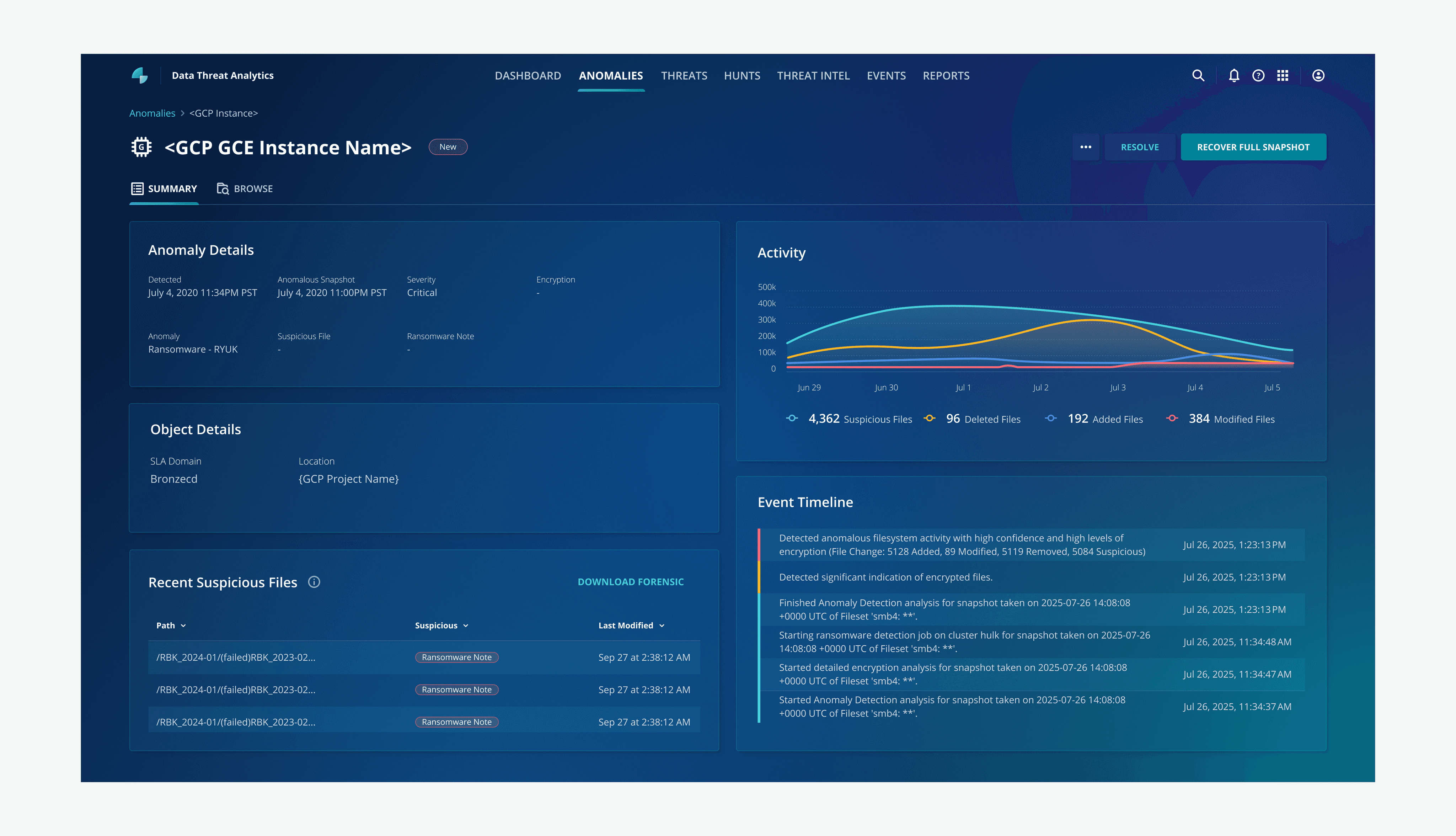Image resolution: width=1456 pixels, height=836 pixels.
Task: Toggle Suspicious Files series in legend
Action: pyautogui.click(x=792, y=419)
